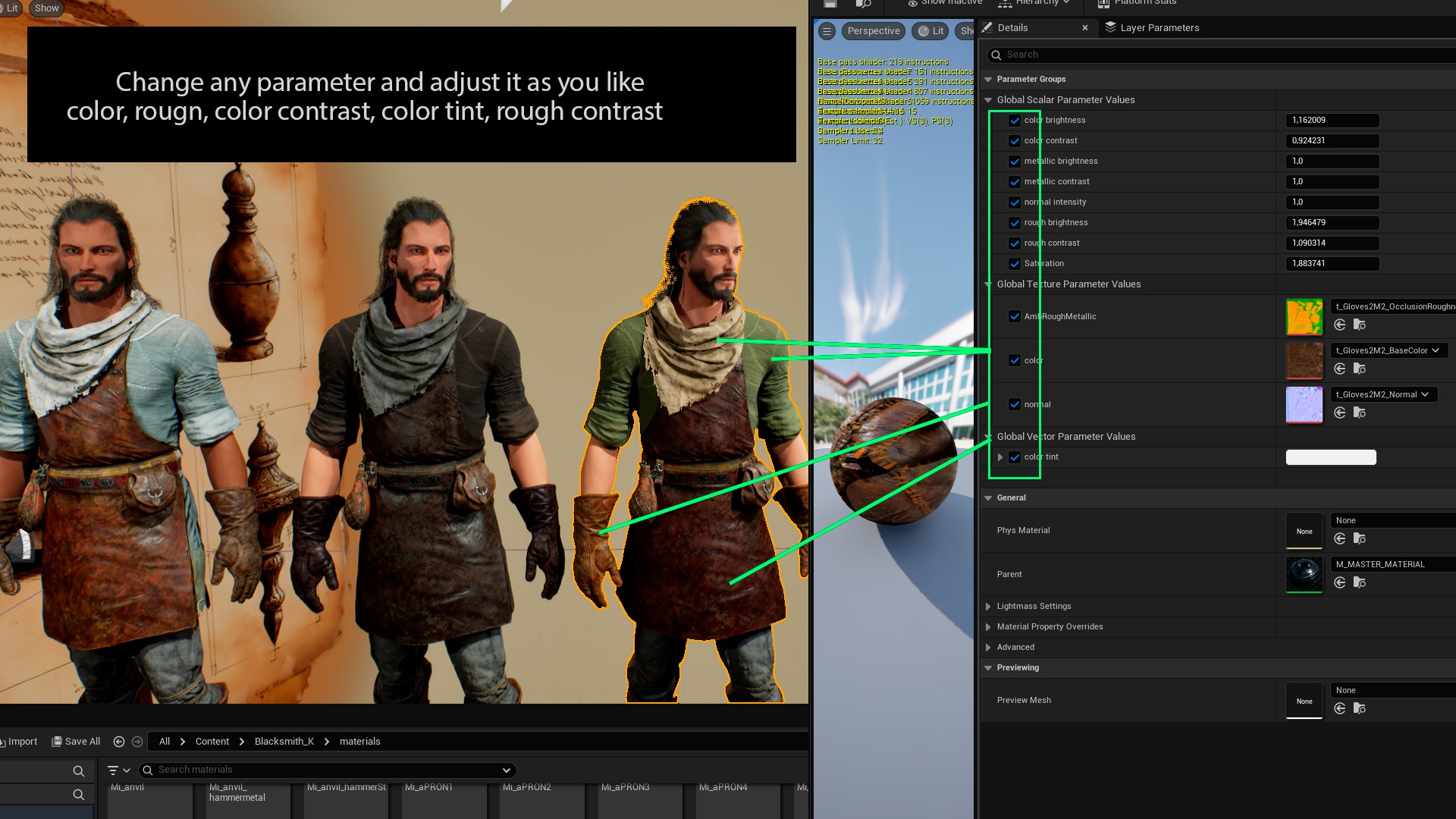Viewport: 1456px width, 819px height.
Task: Navigate to Blacksmith_K breadcrumb folder
Action: (x=284, y=742)
